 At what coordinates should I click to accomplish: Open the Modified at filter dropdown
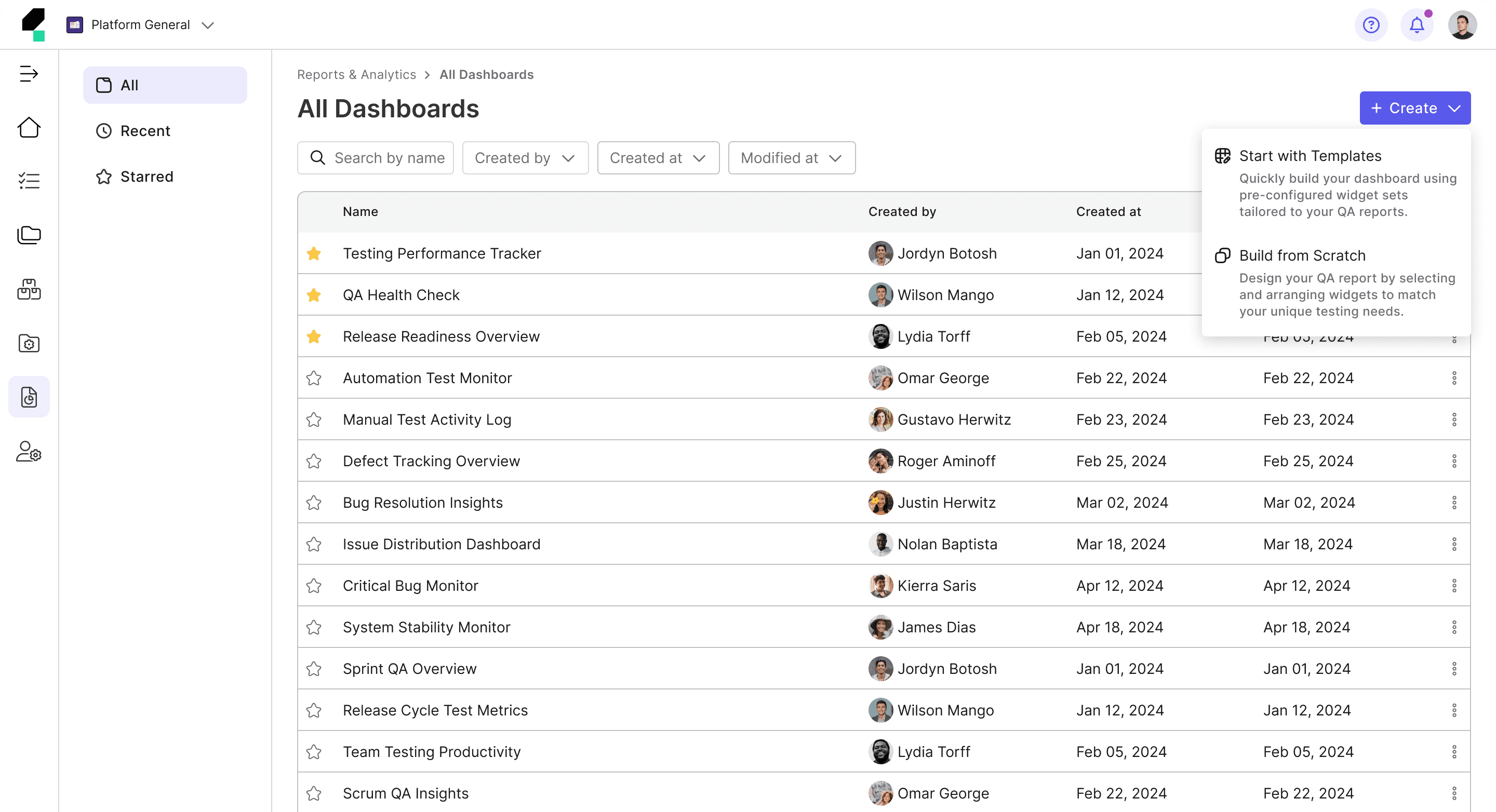[791, 158]
